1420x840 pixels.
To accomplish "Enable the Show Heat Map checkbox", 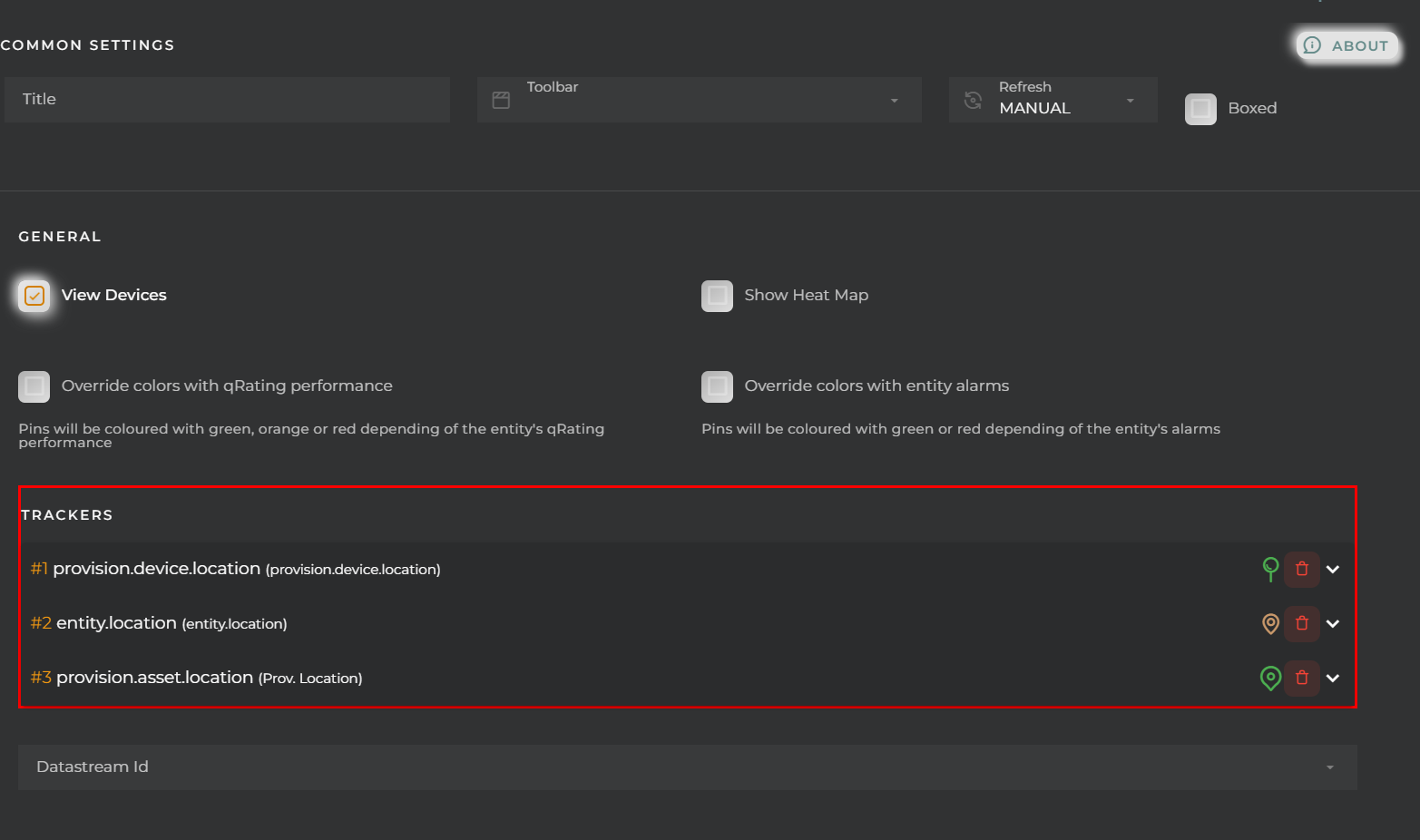I will [717, 296].
